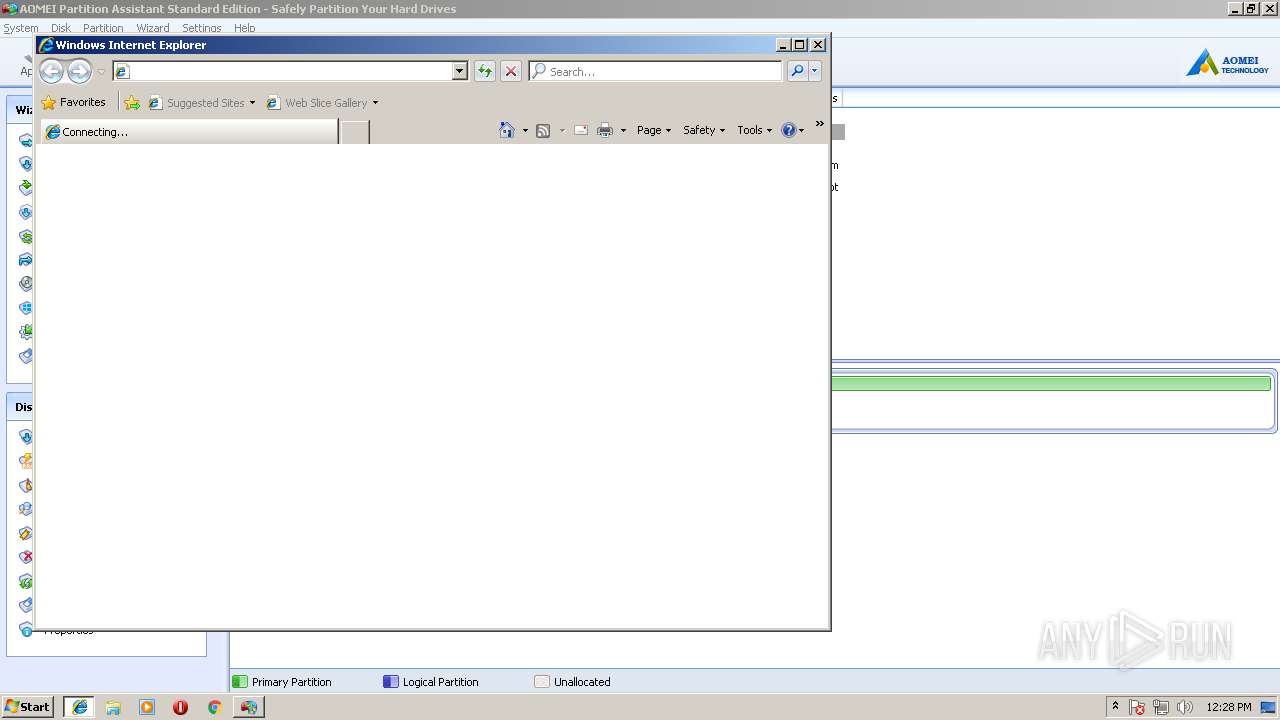Open the Favorites center

pos(73,102)
